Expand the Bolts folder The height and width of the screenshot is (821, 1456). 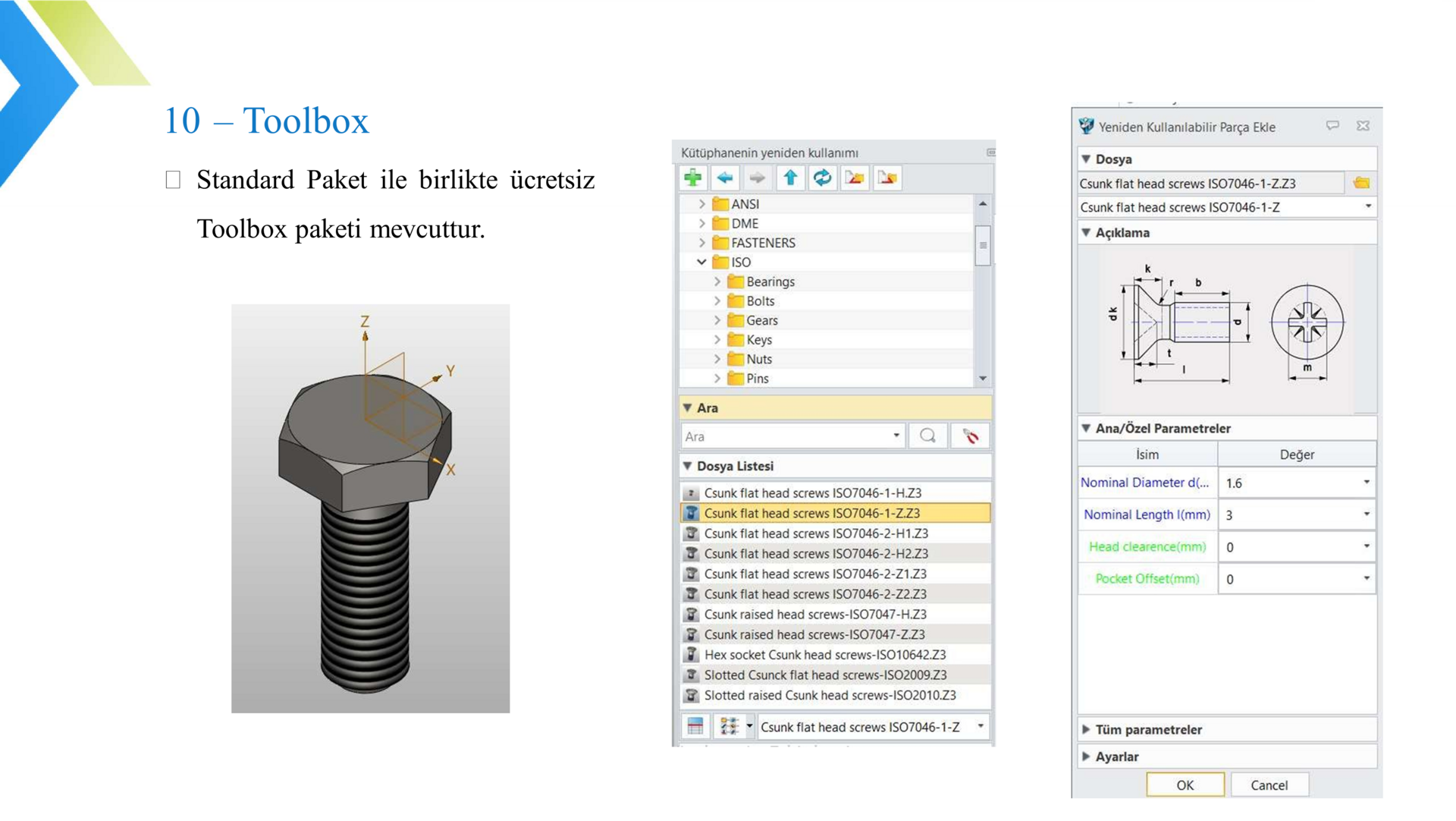click(717, 301)
